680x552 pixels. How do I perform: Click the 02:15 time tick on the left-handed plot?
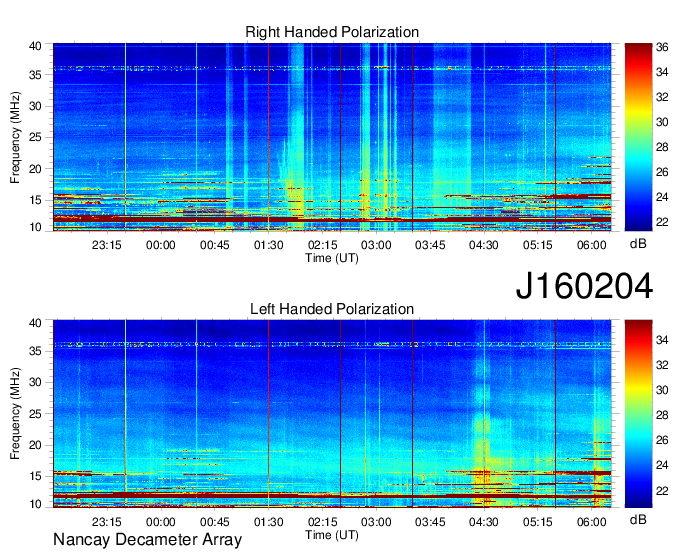[x=322, y=522]
